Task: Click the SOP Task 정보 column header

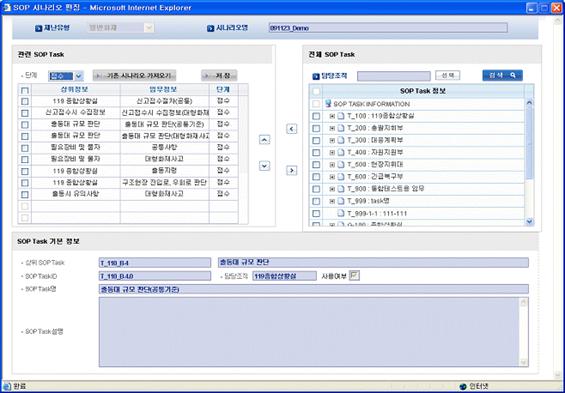Action: pos(423,91)
